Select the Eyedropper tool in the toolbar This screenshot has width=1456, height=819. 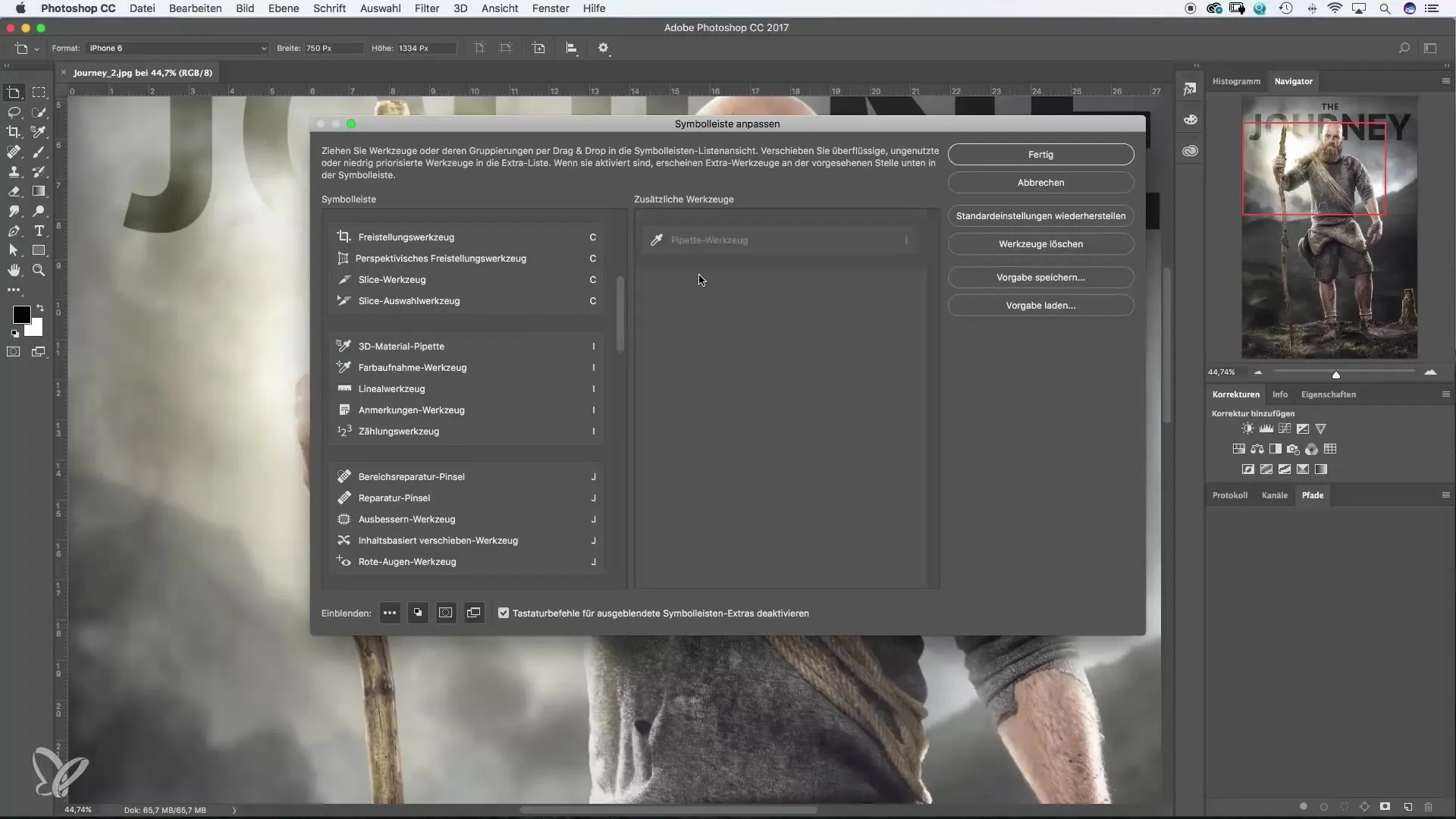(39, 132)
